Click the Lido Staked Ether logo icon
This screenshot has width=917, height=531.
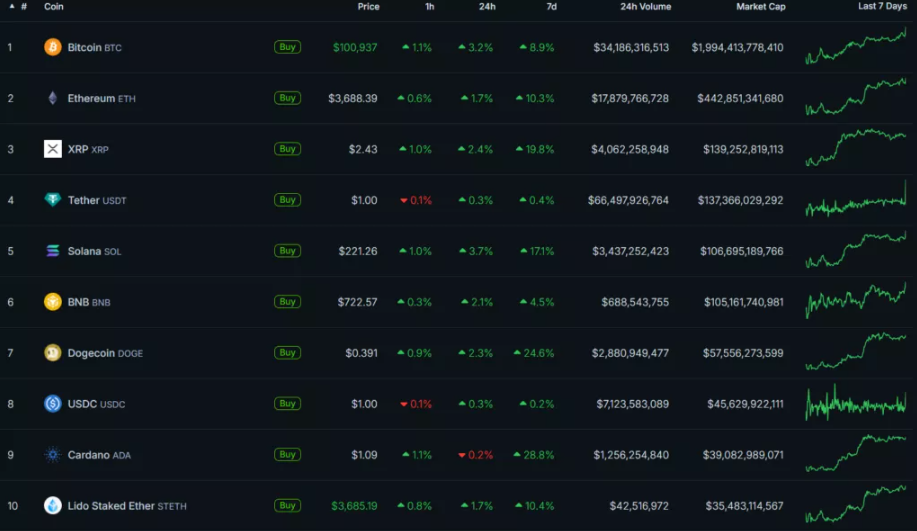click(53, 505)
